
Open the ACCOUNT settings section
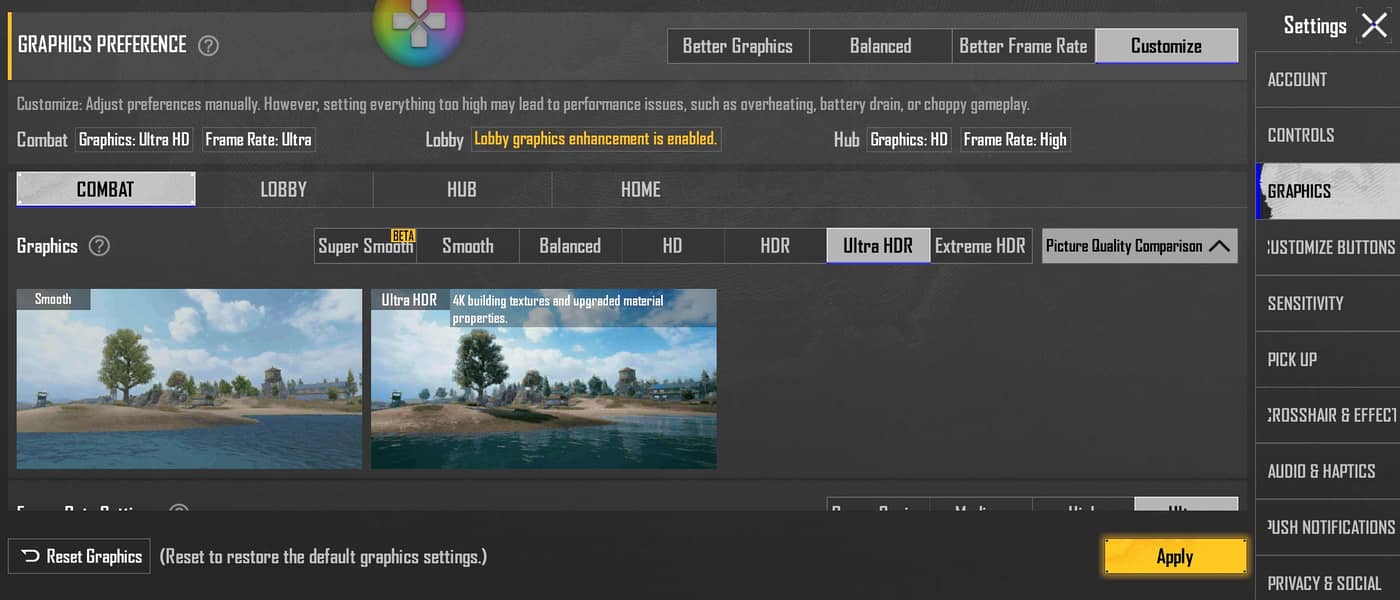[1327, 80]
